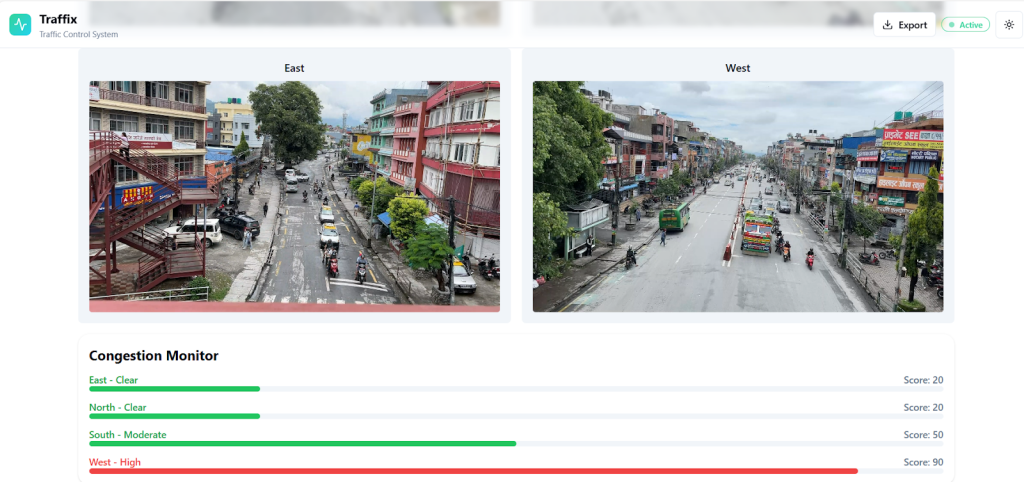Click the East camera heading label
1024x482 pixels.
[294, 68]
